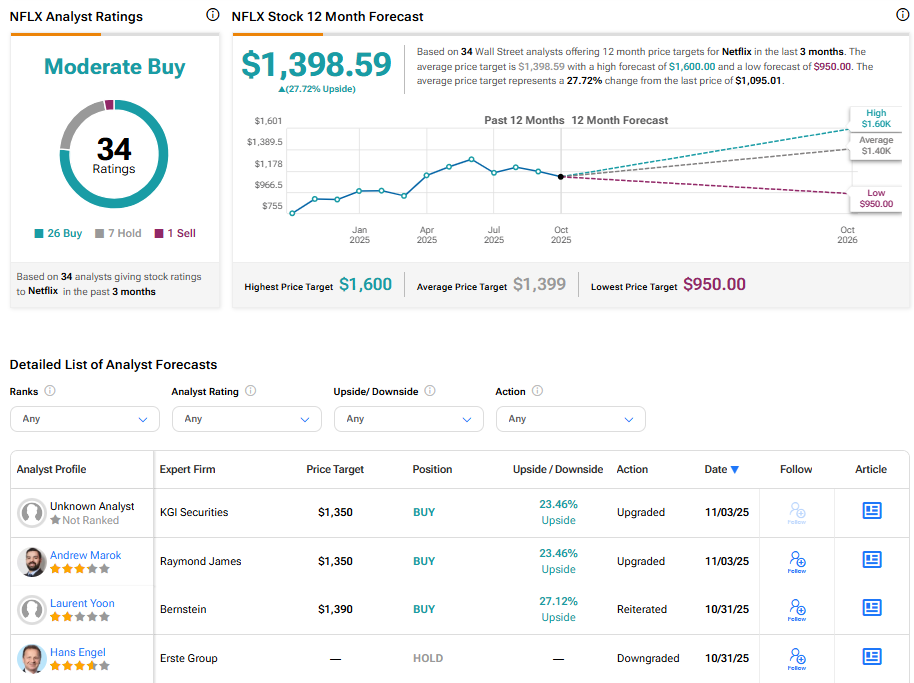Open Laurent Yoon's analyst profile

82,603
